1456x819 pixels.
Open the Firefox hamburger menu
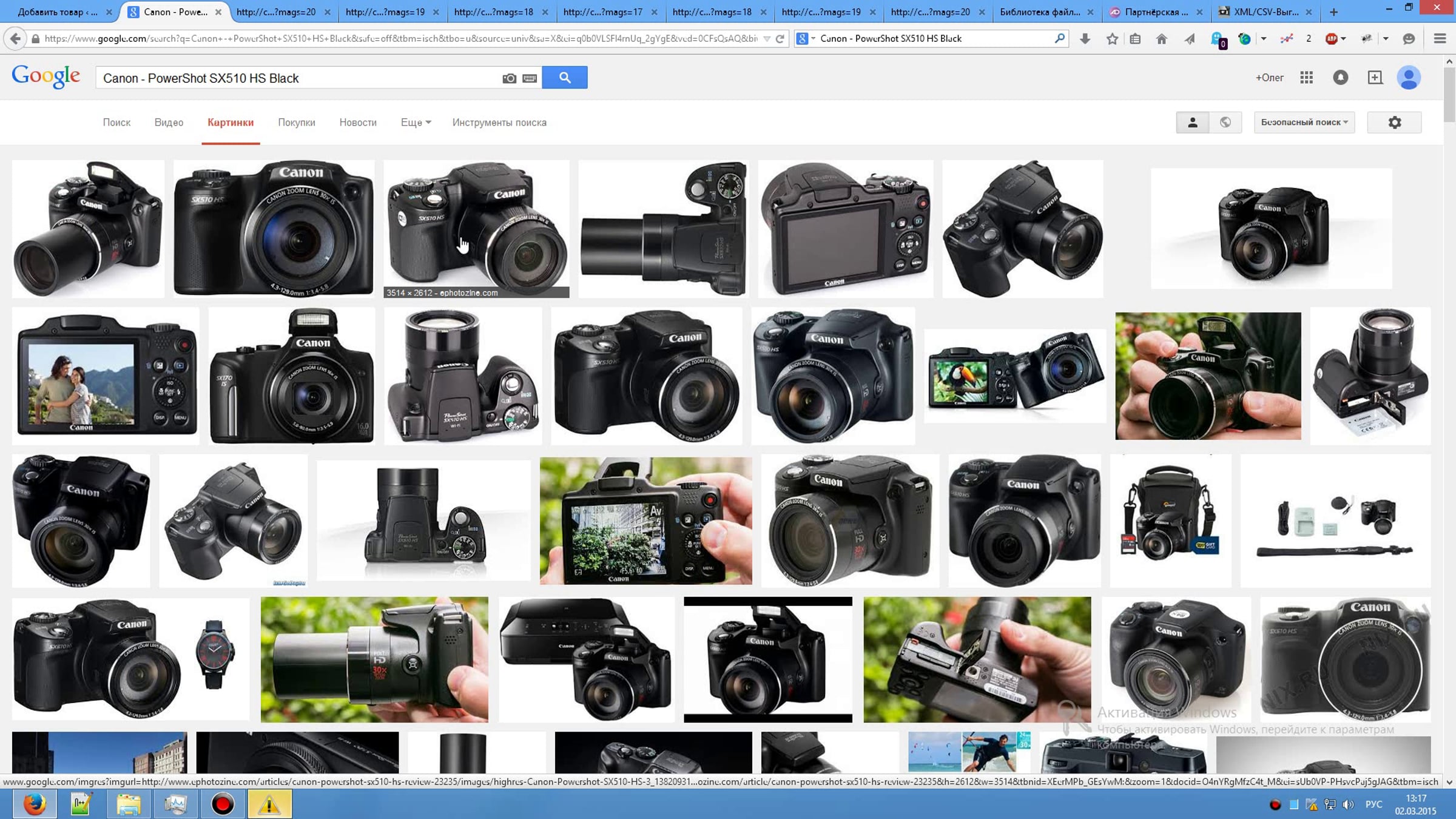pos(1440,39)
